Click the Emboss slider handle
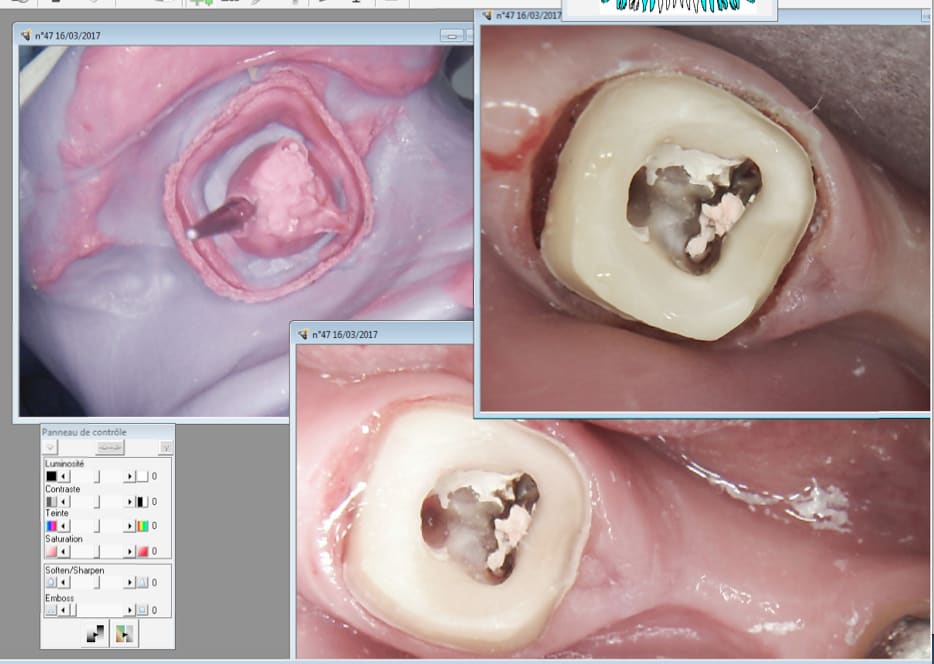 (71, 609)
